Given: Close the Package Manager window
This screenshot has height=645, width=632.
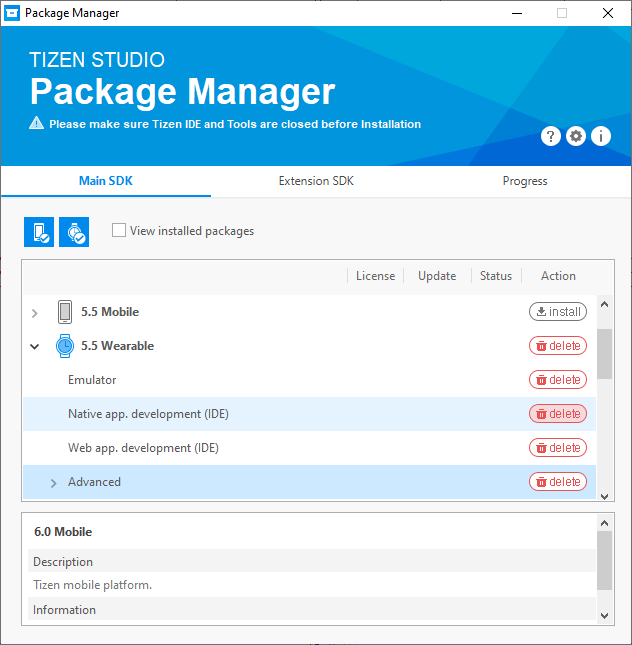Looking at the screenshot, I should click(608, 13).
